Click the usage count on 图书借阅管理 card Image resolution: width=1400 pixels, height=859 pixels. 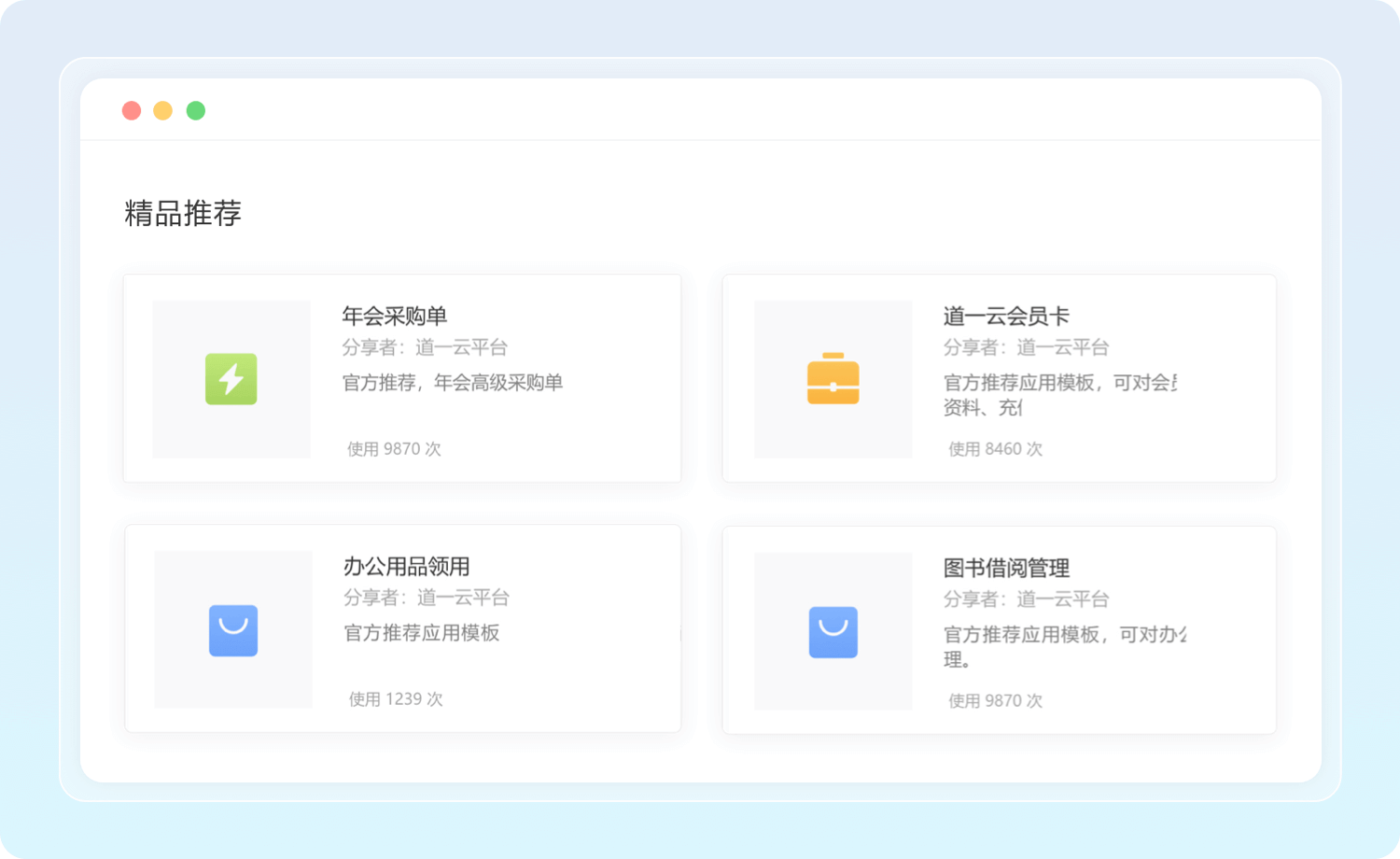click(995, 701)
